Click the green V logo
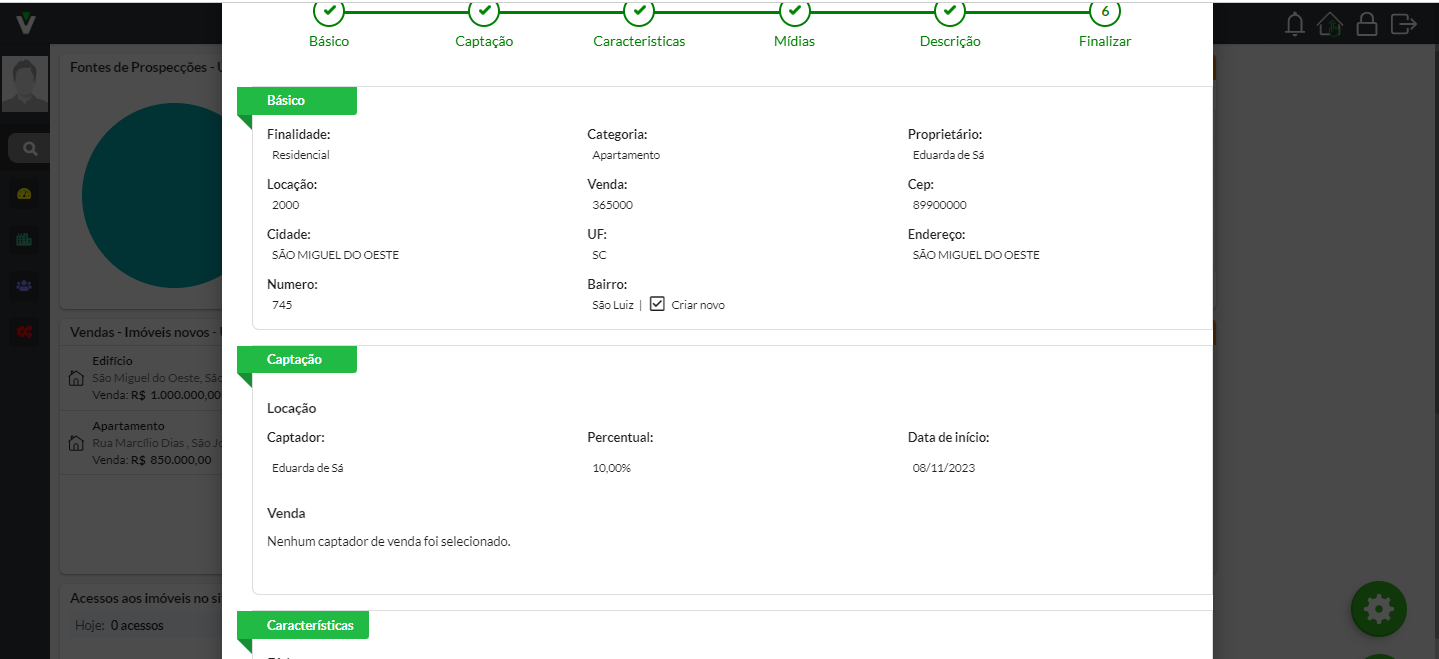The image size is (1439, 659). coord(25,22)
